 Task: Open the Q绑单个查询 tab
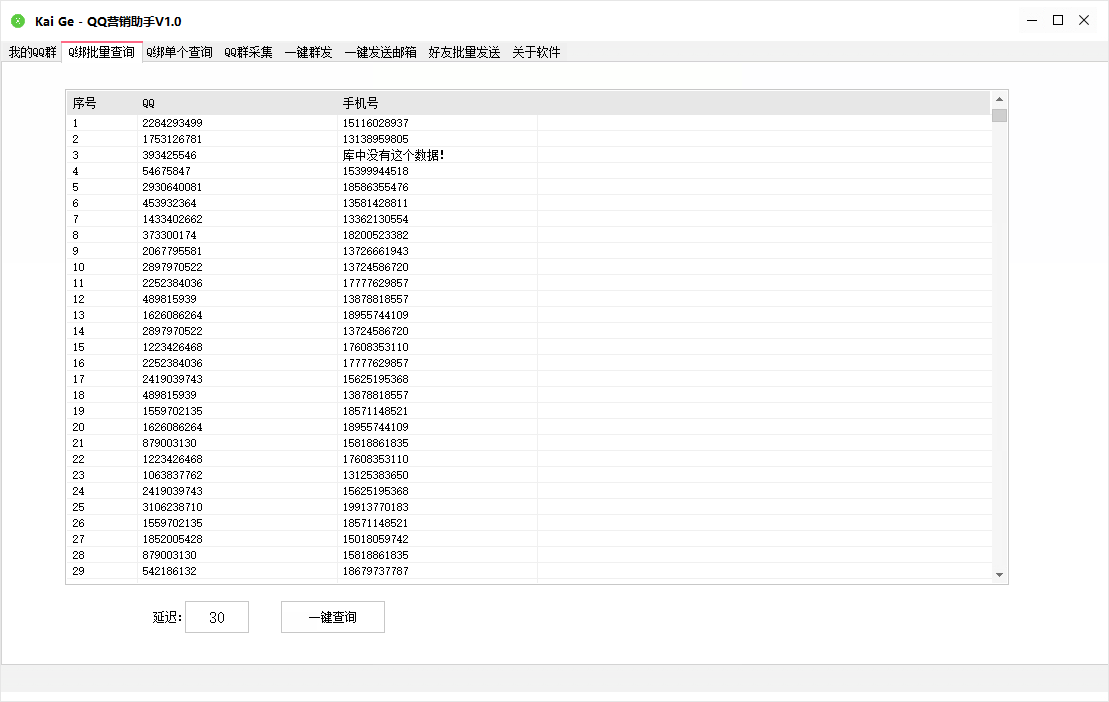coord(179,53)
